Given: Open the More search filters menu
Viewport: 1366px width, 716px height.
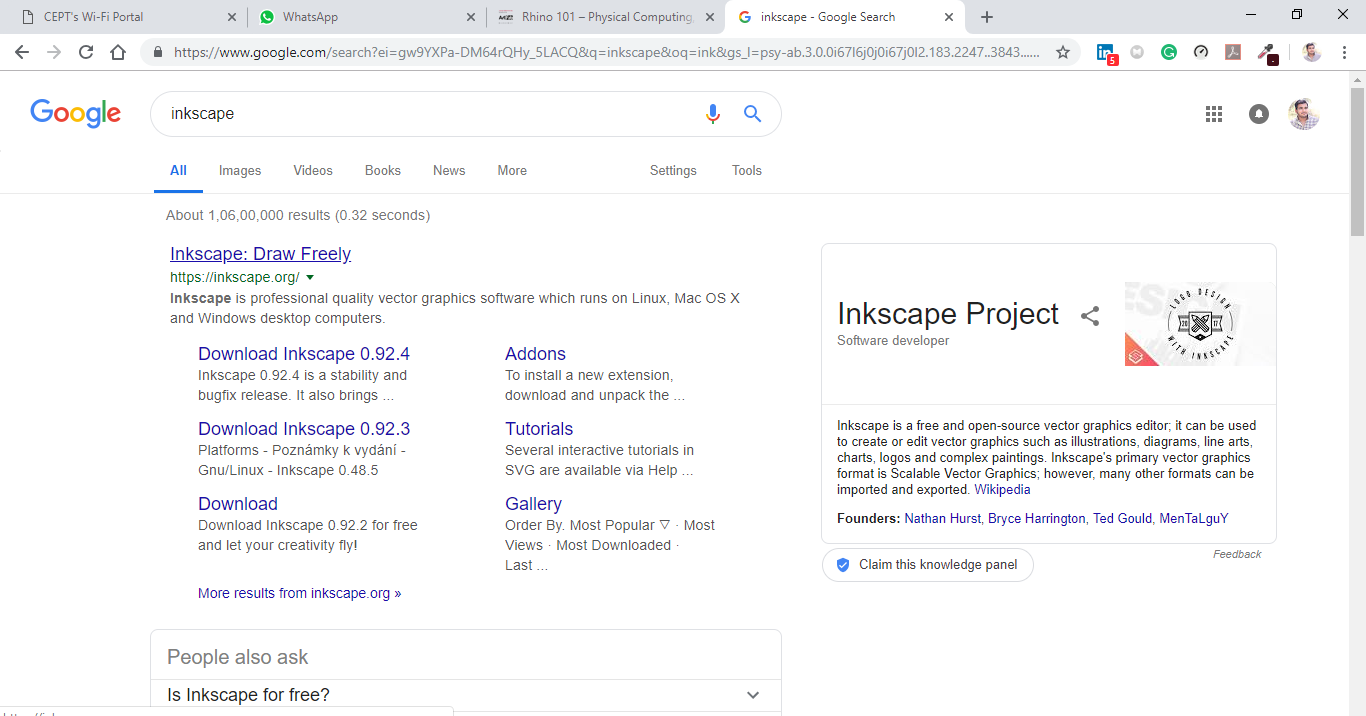Looking at the screenshot, I should point(512,171).
